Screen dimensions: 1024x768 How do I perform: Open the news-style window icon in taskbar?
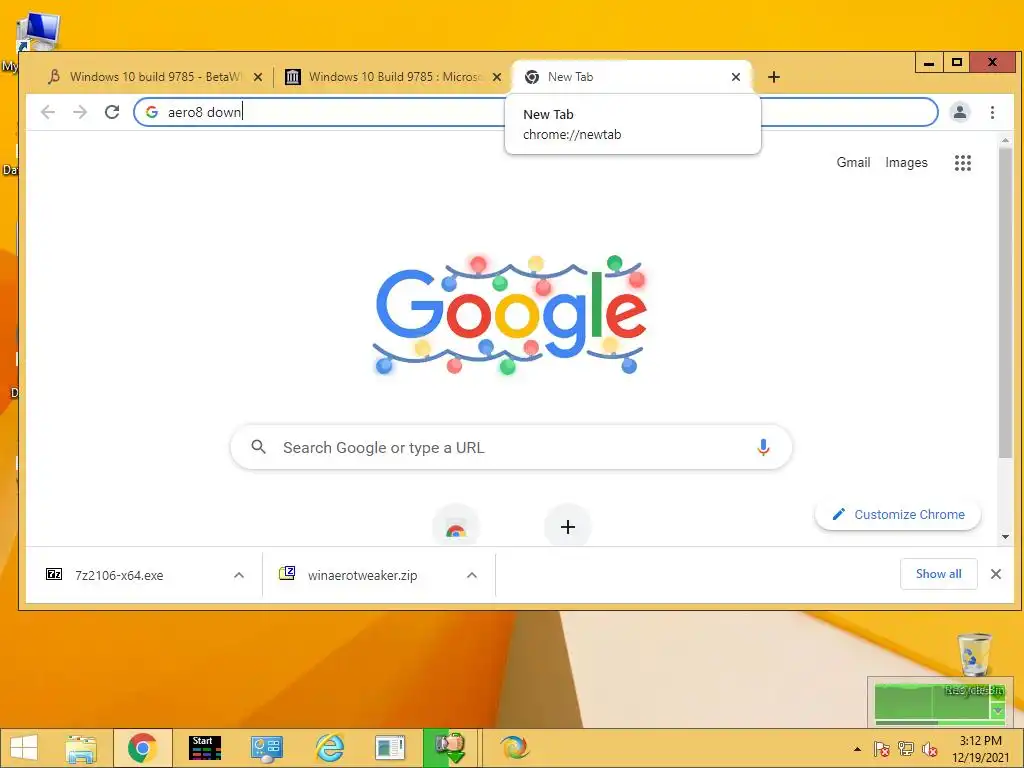coord(390,748)
